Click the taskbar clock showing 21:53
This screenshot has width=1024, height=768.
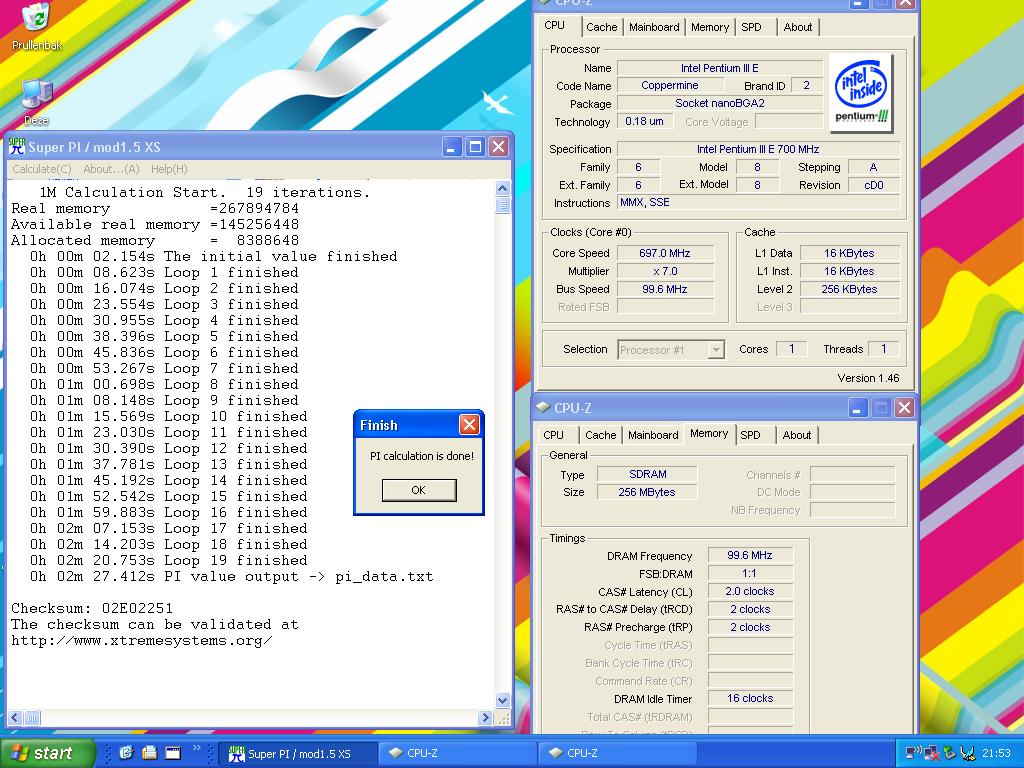[996, 754]
